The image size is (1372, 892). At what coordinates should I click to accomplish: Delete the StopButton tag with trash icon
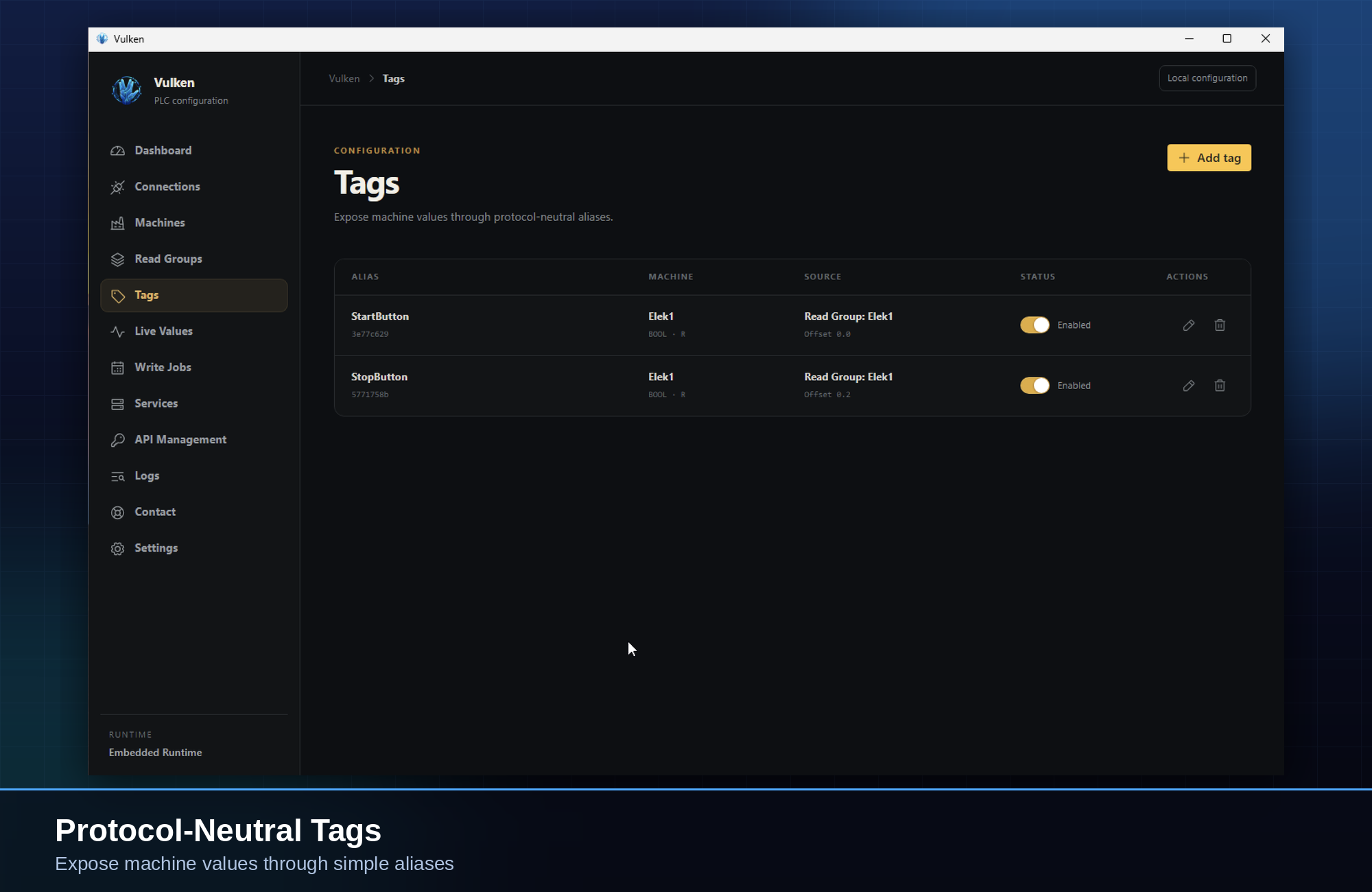(x=1220, y=386)
